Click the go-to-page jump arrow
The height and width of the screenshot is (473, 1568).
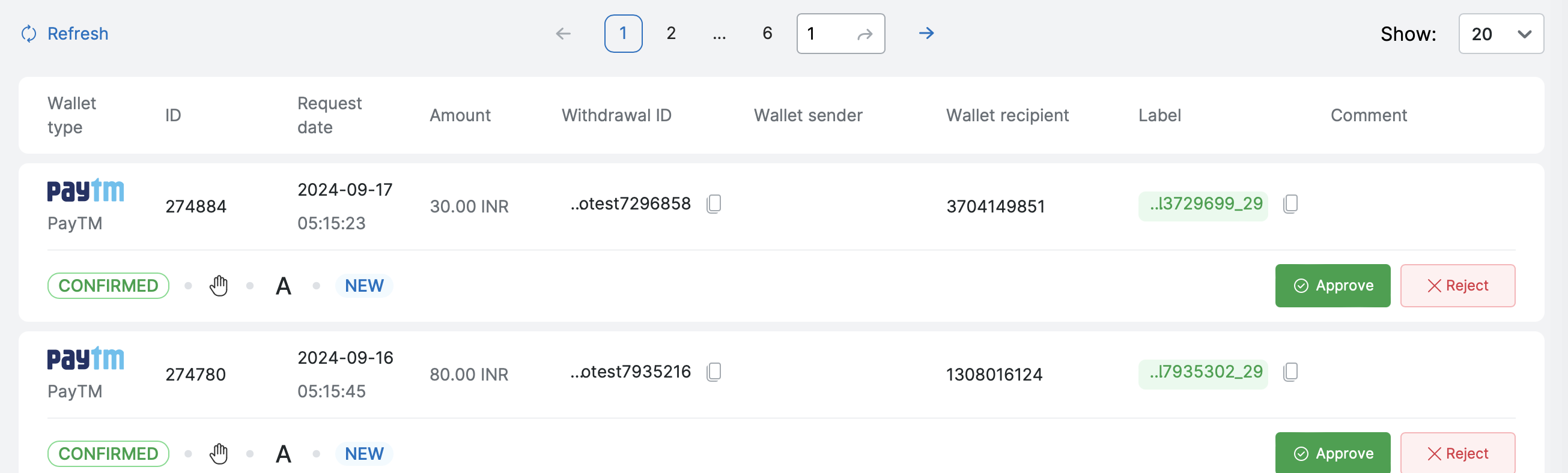(x=865, y=34)
